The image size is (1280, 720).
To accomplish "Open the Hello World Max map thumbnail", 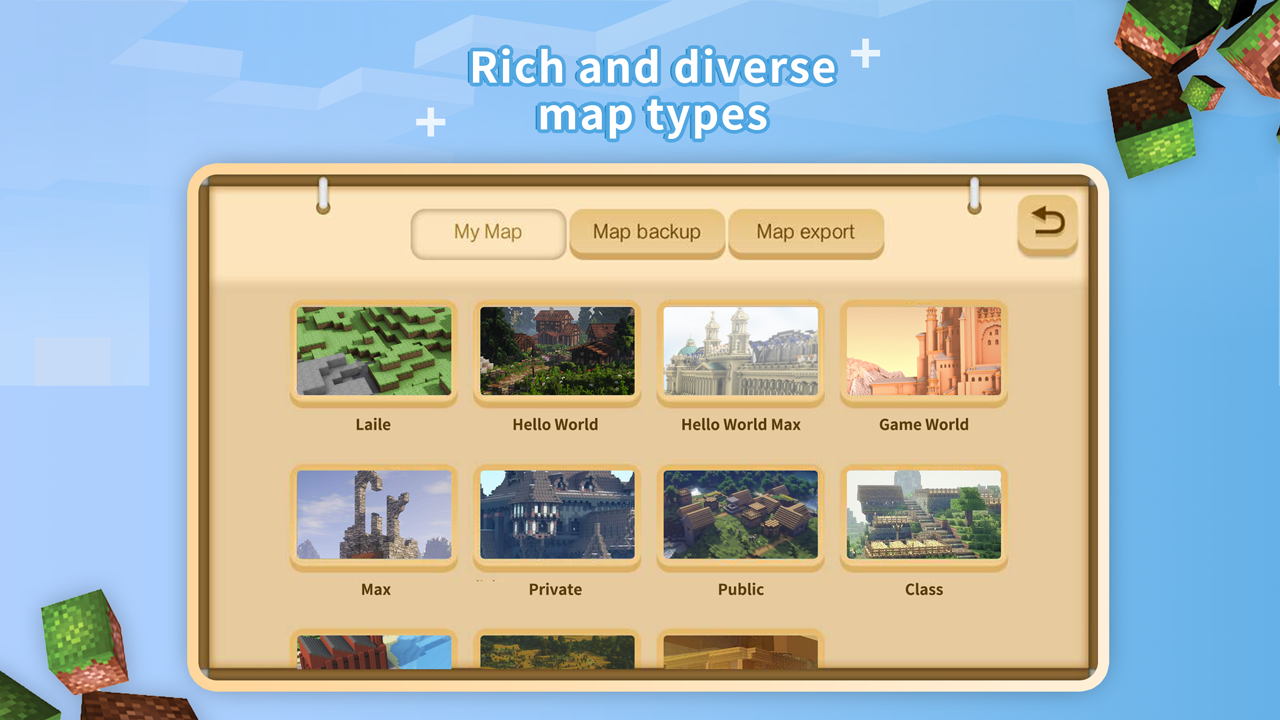I will point(741,351).
